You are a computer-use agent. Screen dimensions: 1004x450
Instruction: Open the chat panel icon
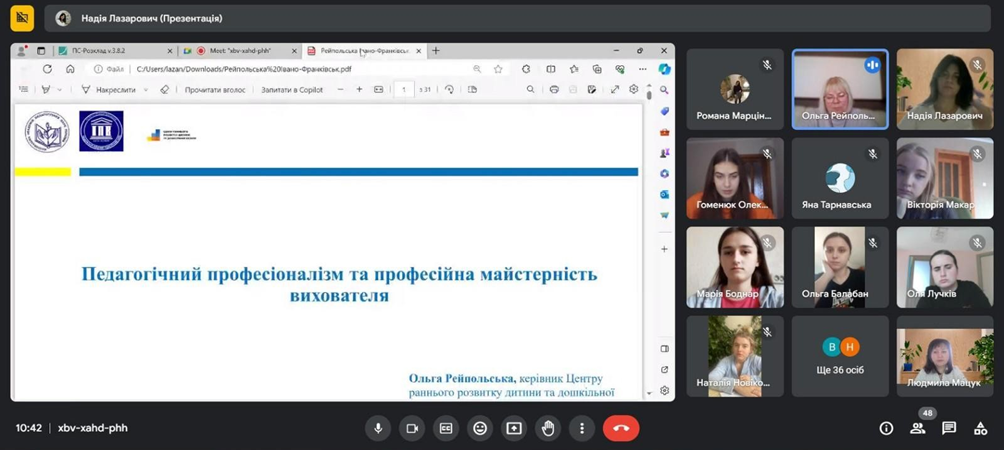coord(949,428)
